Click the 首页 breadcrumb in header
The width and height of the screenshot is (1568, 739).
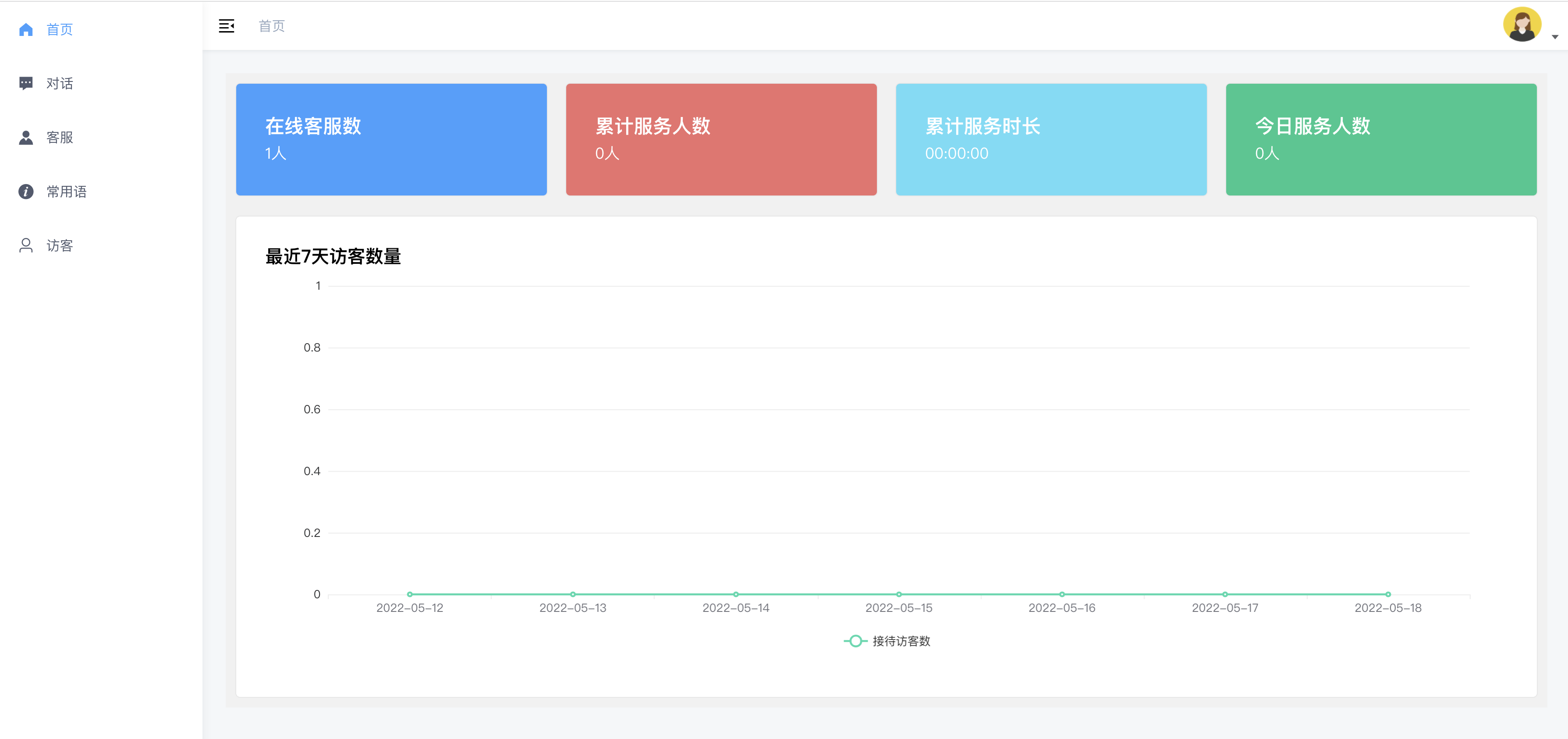click(x=271, y=26)
